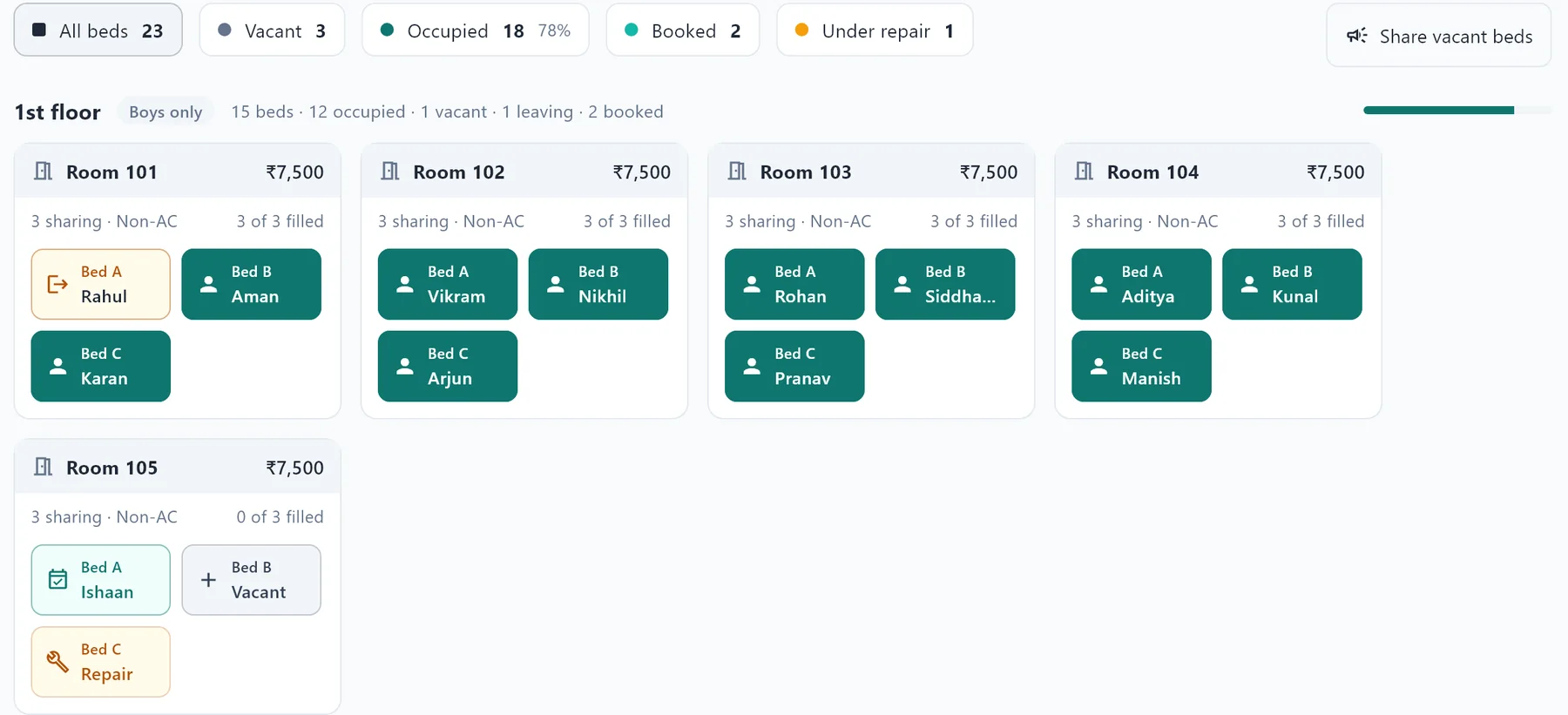The height and width of the screenshot is (715, 1568).
Task: Click '3 of 3 filled' in Room 104
Action: [1321, 221]
